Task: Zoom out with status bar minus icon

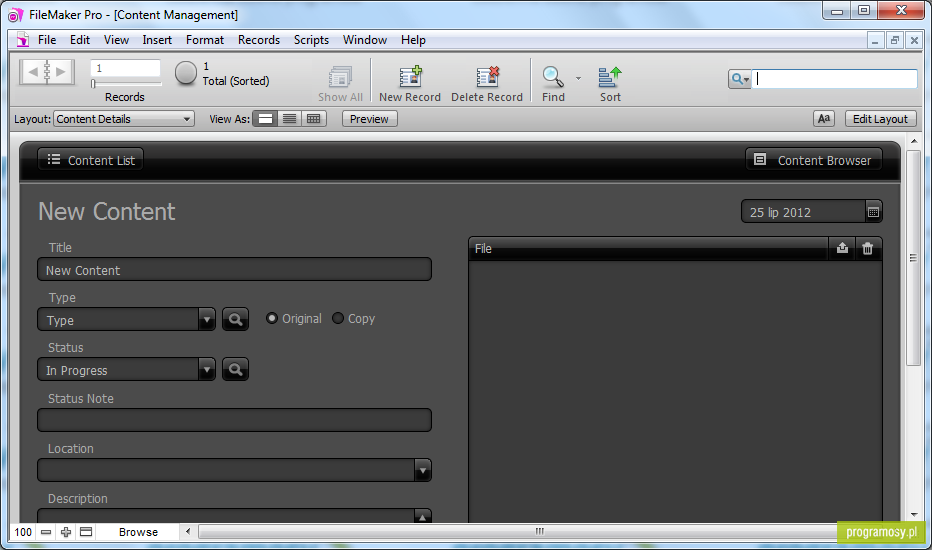Action: pyautogui.click(x=46, y=532)
